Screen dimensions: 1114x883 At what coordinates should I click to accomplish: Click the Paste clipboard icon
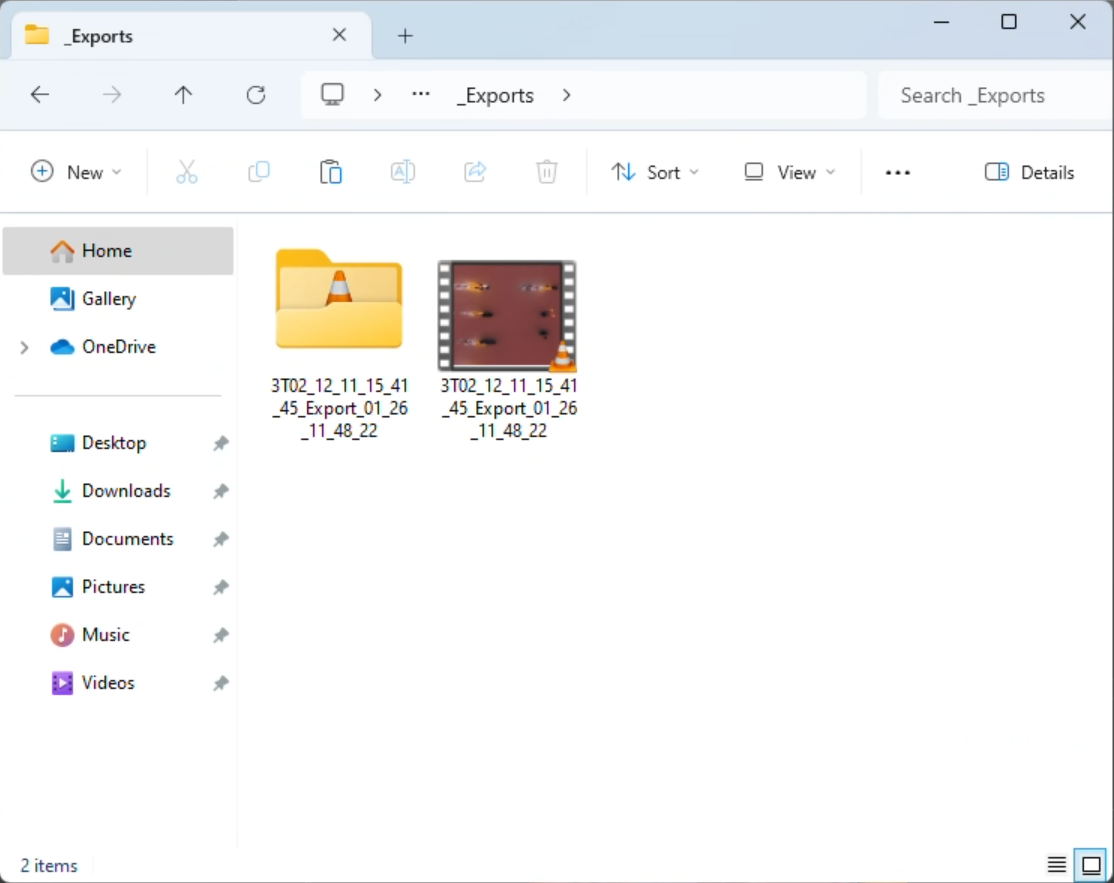(x=330, y=172)
